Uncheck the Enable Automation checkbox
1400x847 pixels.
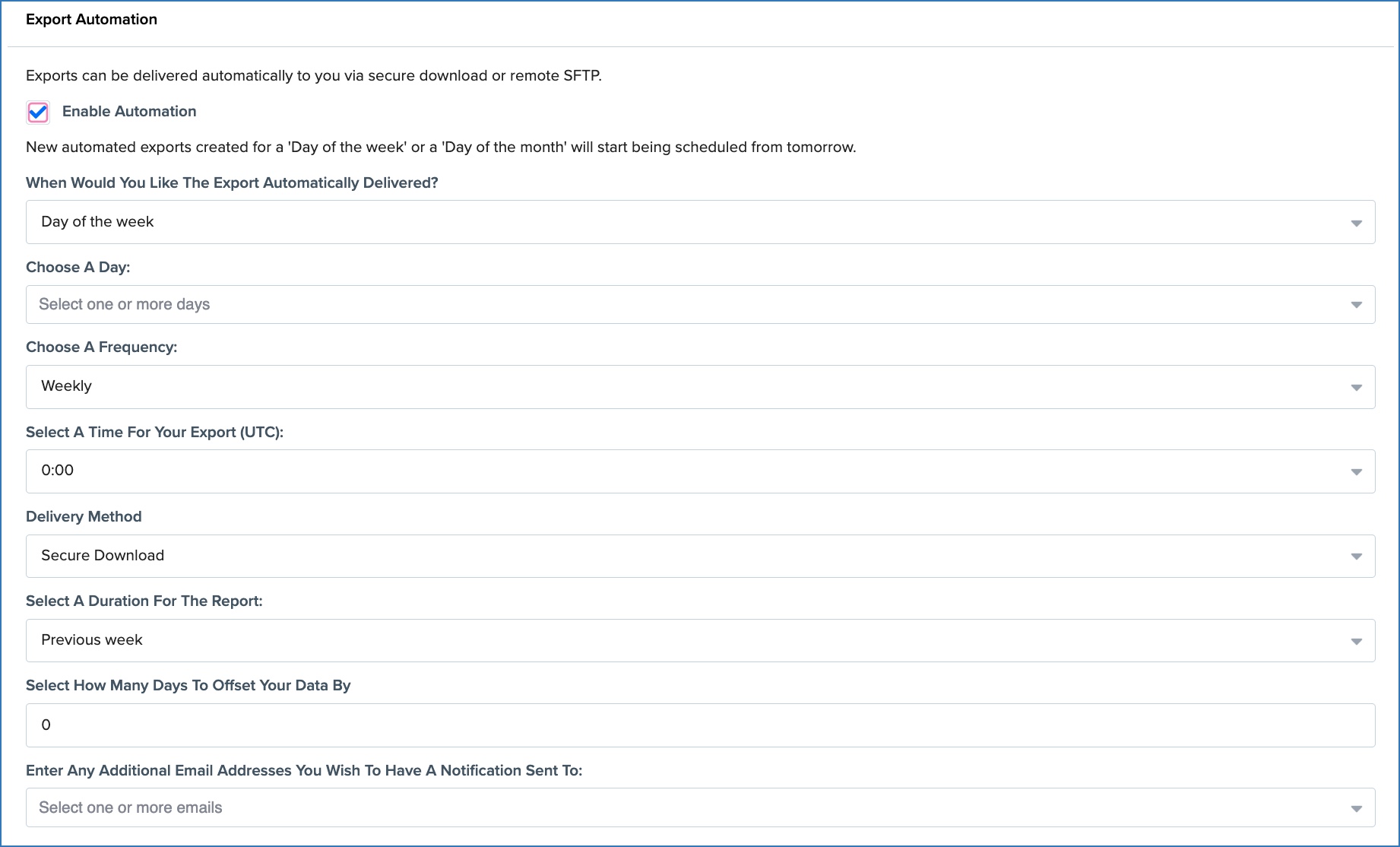coord(38,113)
